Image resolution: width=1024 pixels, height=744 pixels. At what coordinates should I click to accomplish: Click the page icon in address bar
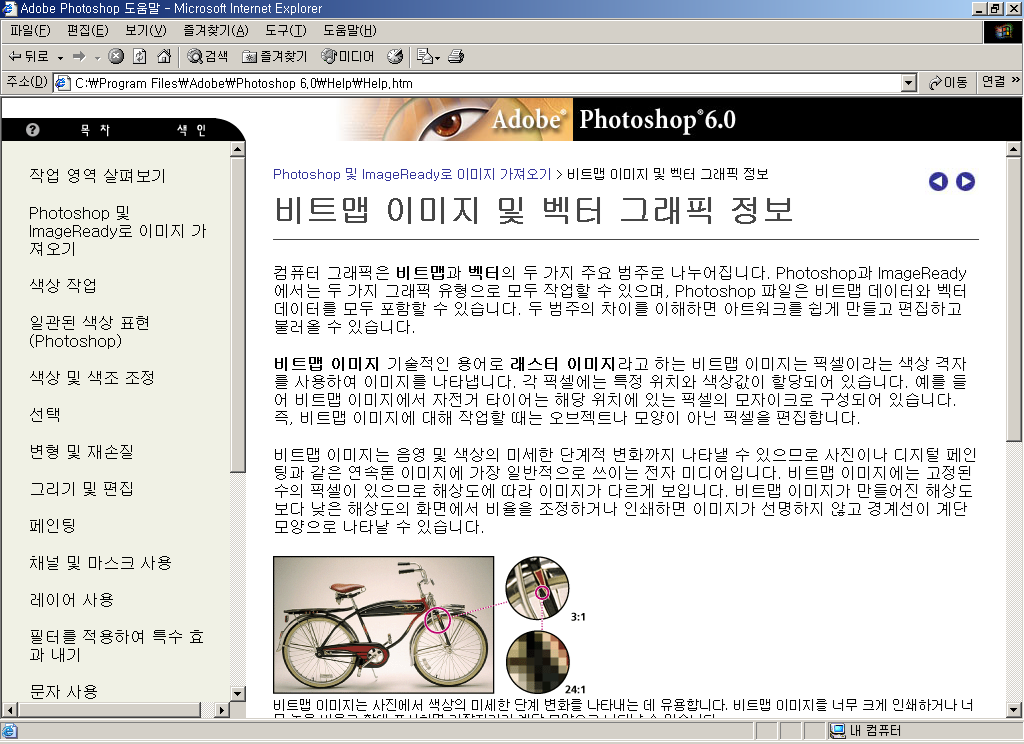point(63,83)
